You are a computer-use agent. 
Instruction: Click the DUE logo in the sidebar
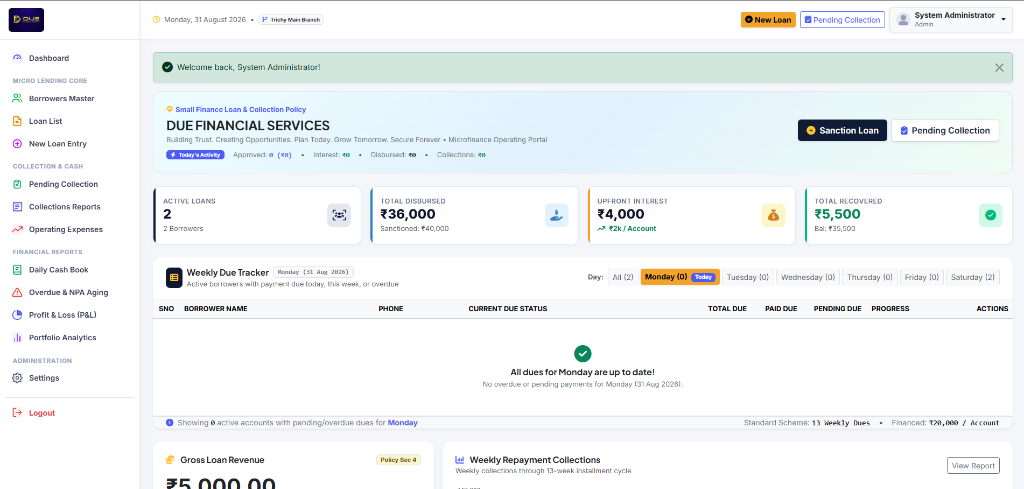pyautogui.click(x=26, y=20)
